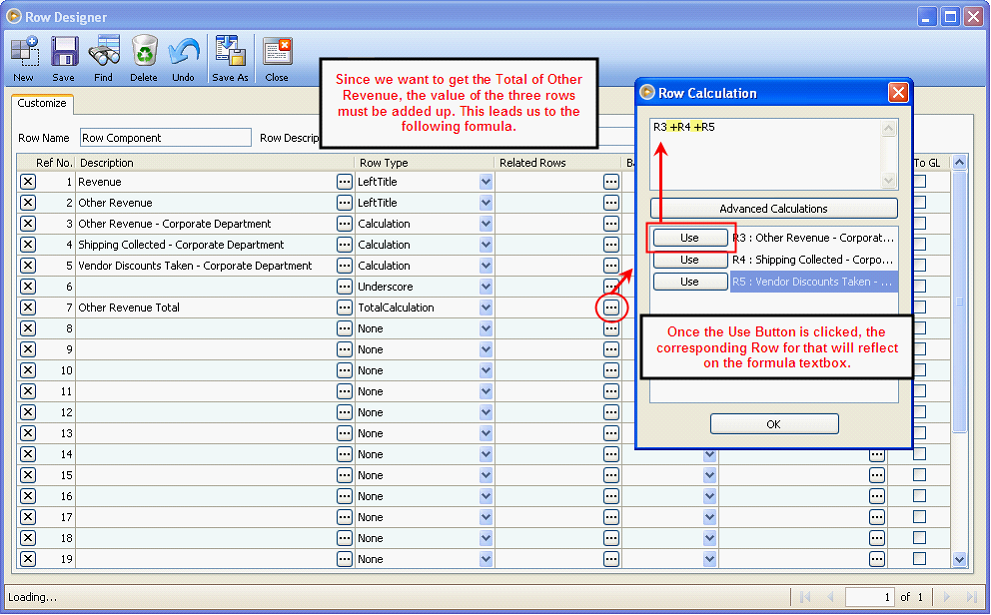Check the To GL checkbox for row 16
The width and height of the screenshot is (991, 615).
pos(920,496)
